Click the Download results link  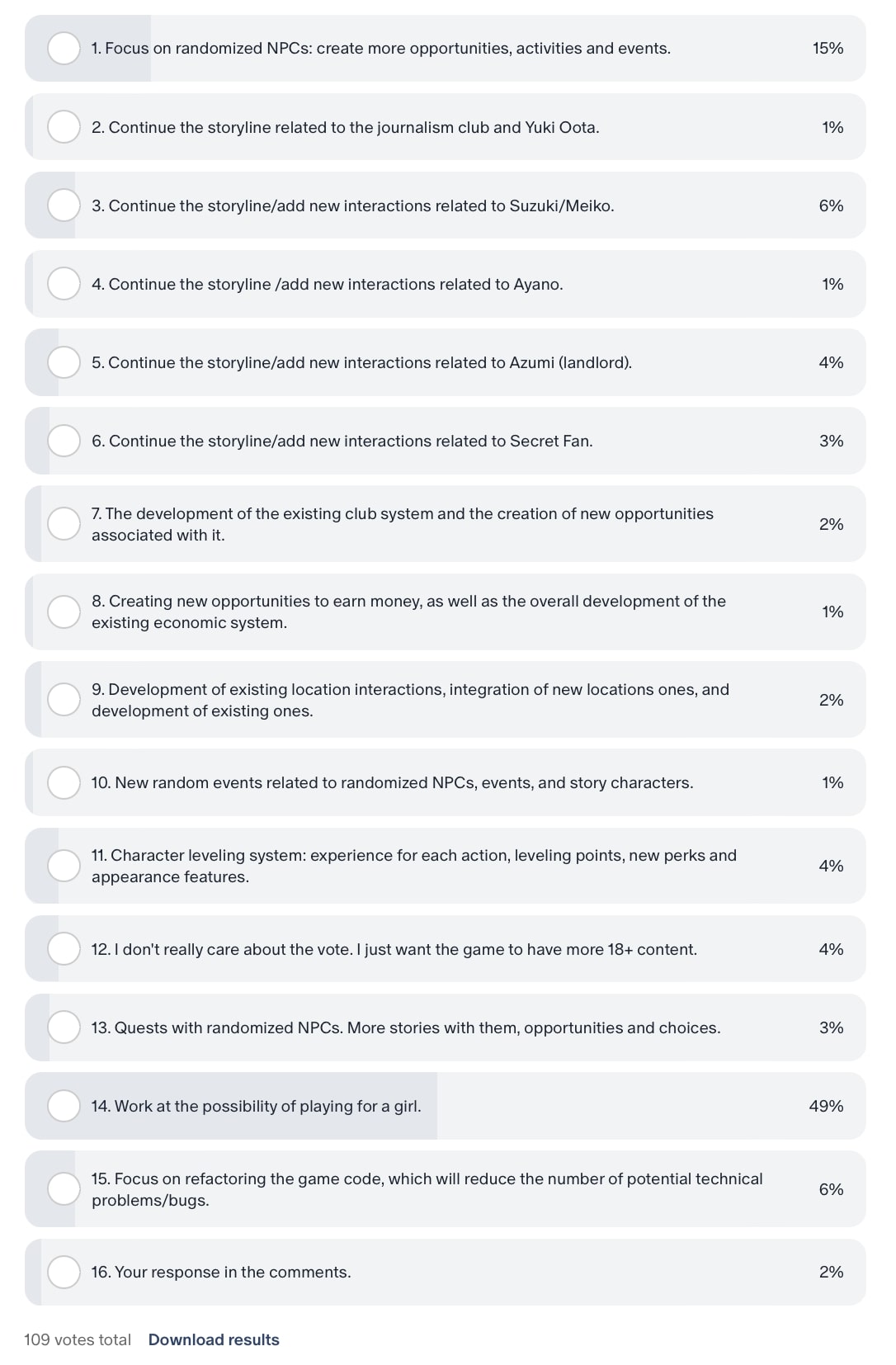[x=214, y=1339]
